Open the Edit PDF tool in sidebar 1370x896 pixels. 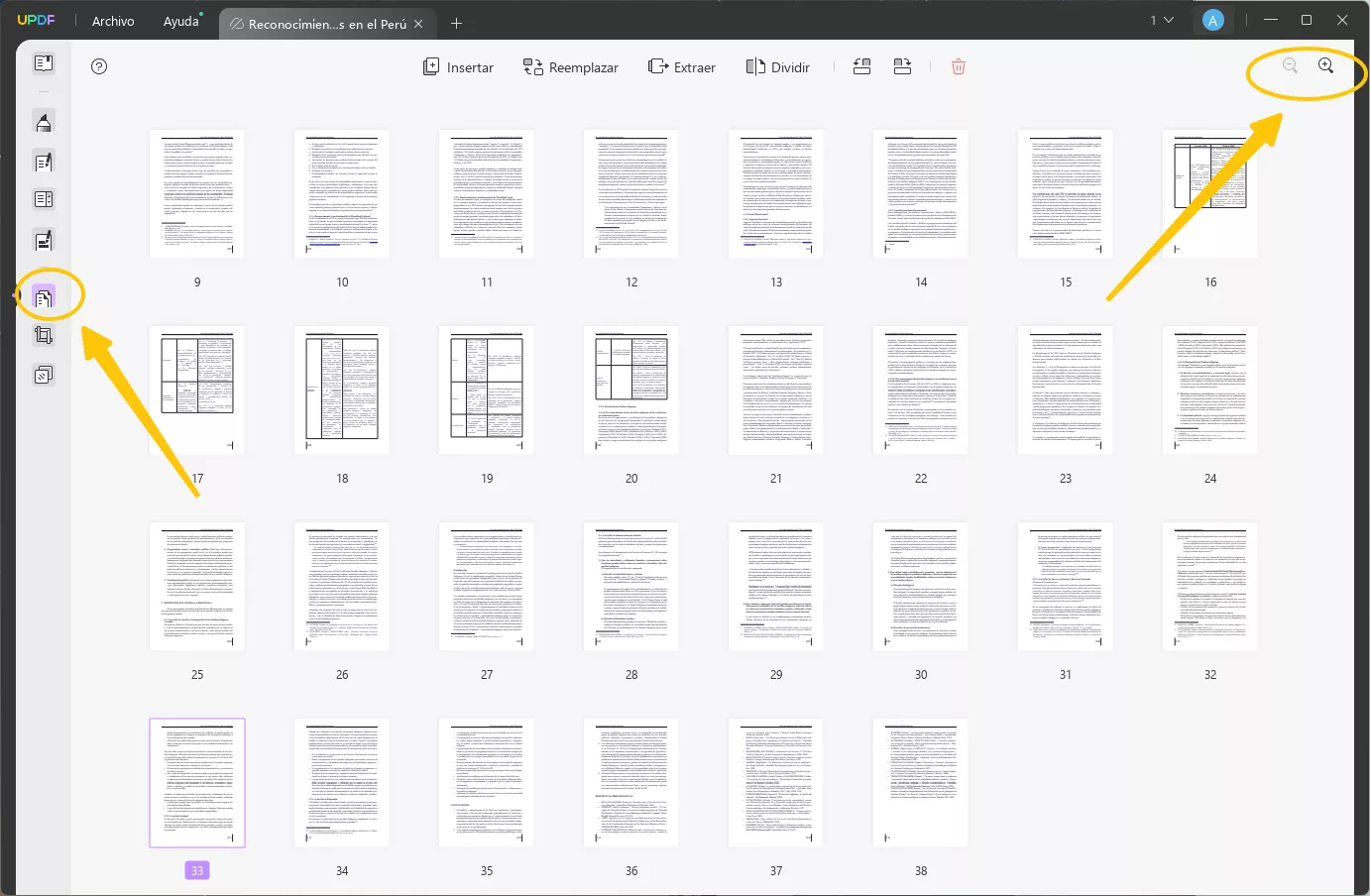coord(44,162)
